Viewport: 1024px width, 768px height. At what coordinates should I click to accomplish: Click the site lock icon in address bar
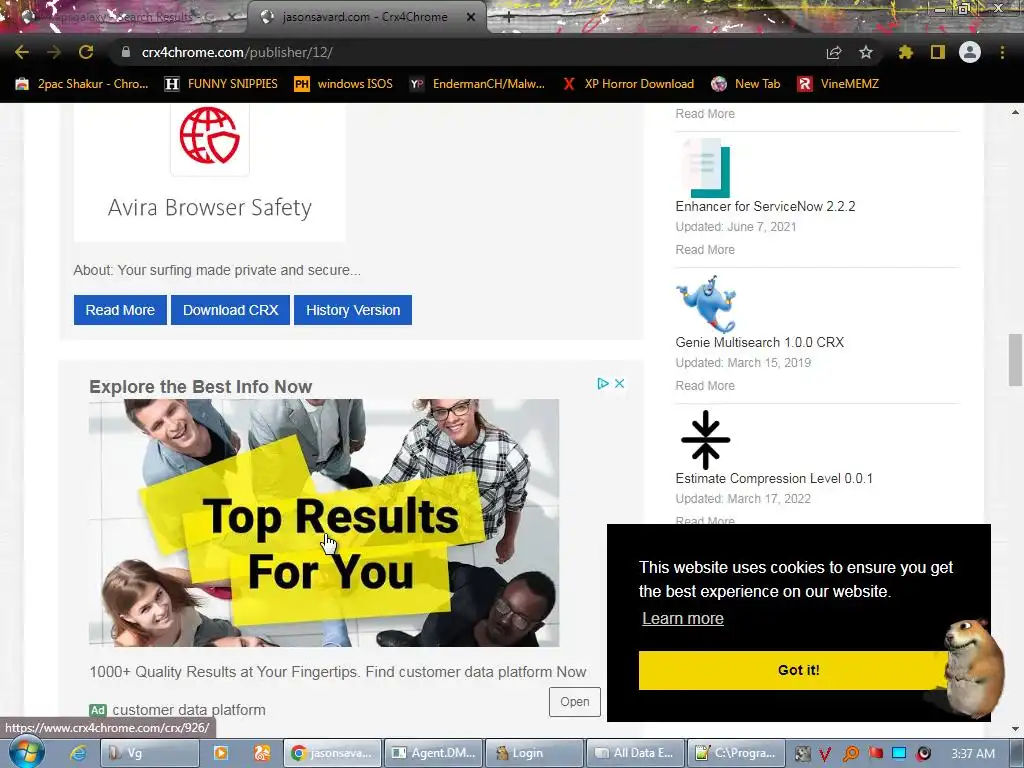[126, 52]
